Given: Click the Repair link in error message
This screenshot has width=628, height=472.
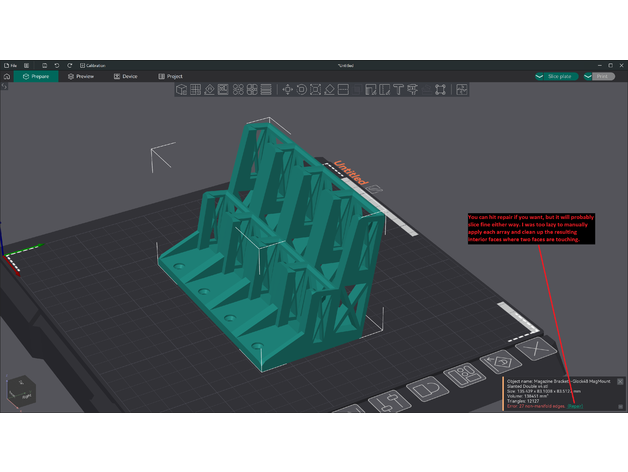Looking at the screenshot, I should click(575, 406).
